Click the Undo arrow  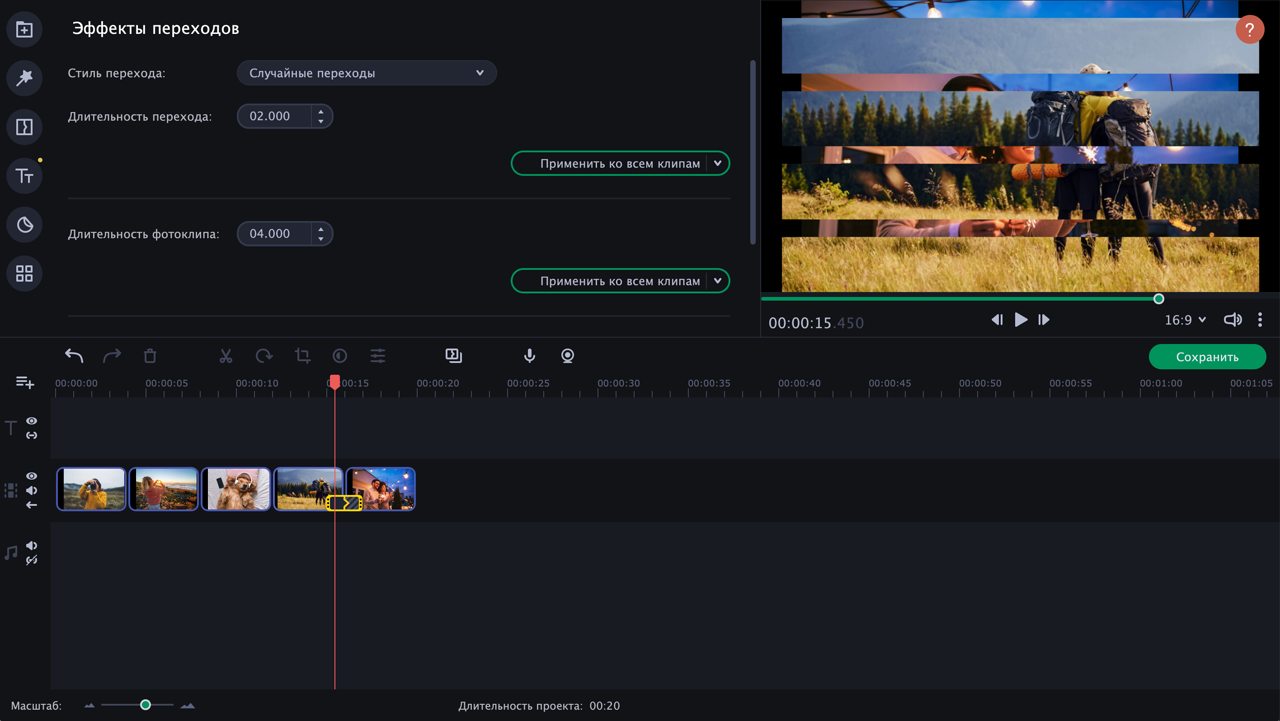pyautogui.click(x=74, y=356)
